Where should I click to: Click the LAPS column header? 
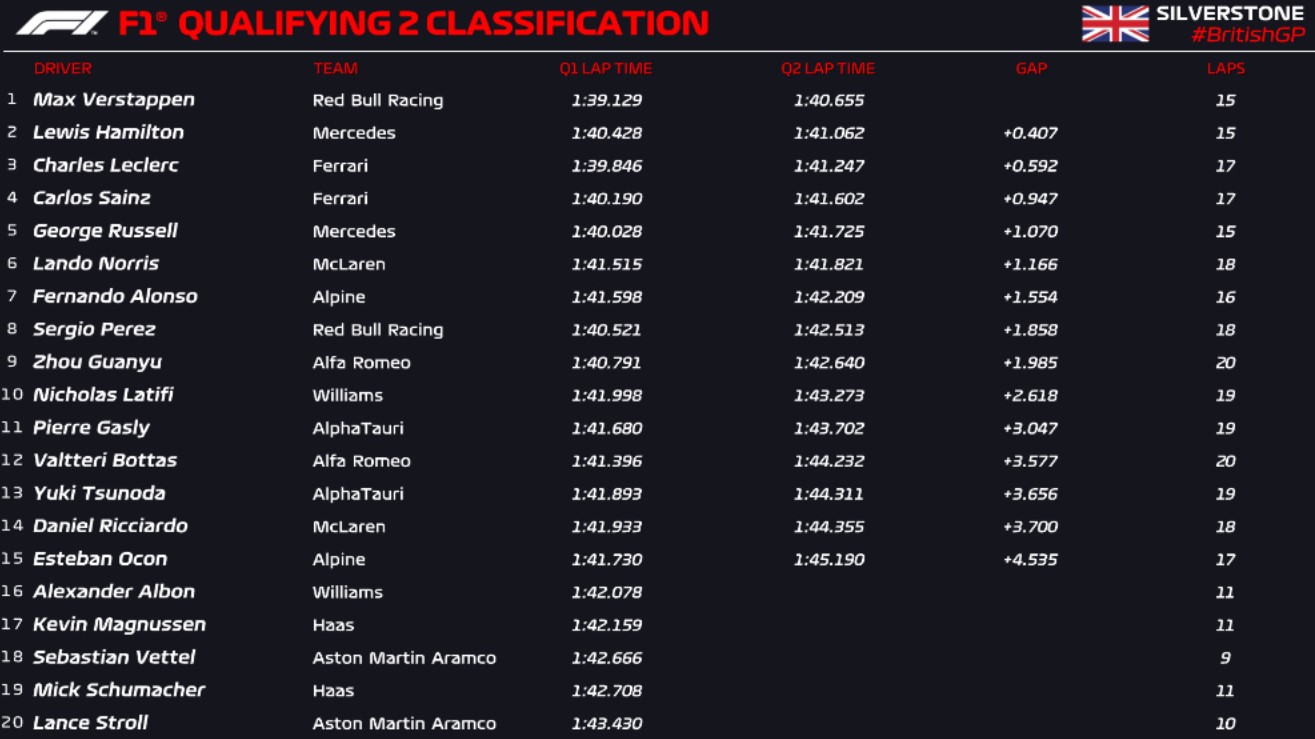[1226, 68]
